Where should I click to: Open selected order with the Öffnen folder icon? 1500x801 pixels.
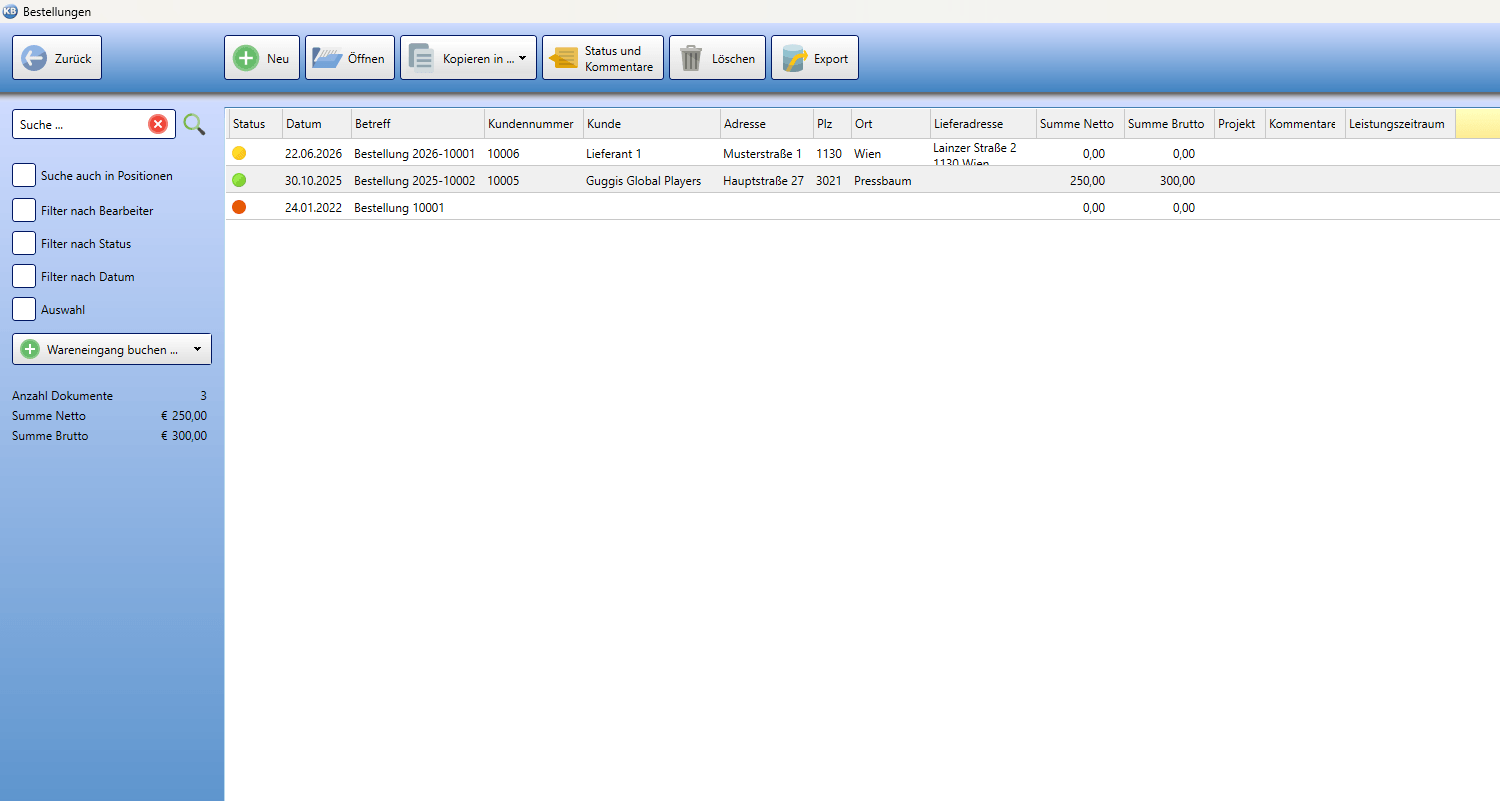click(x=326, y=58)
